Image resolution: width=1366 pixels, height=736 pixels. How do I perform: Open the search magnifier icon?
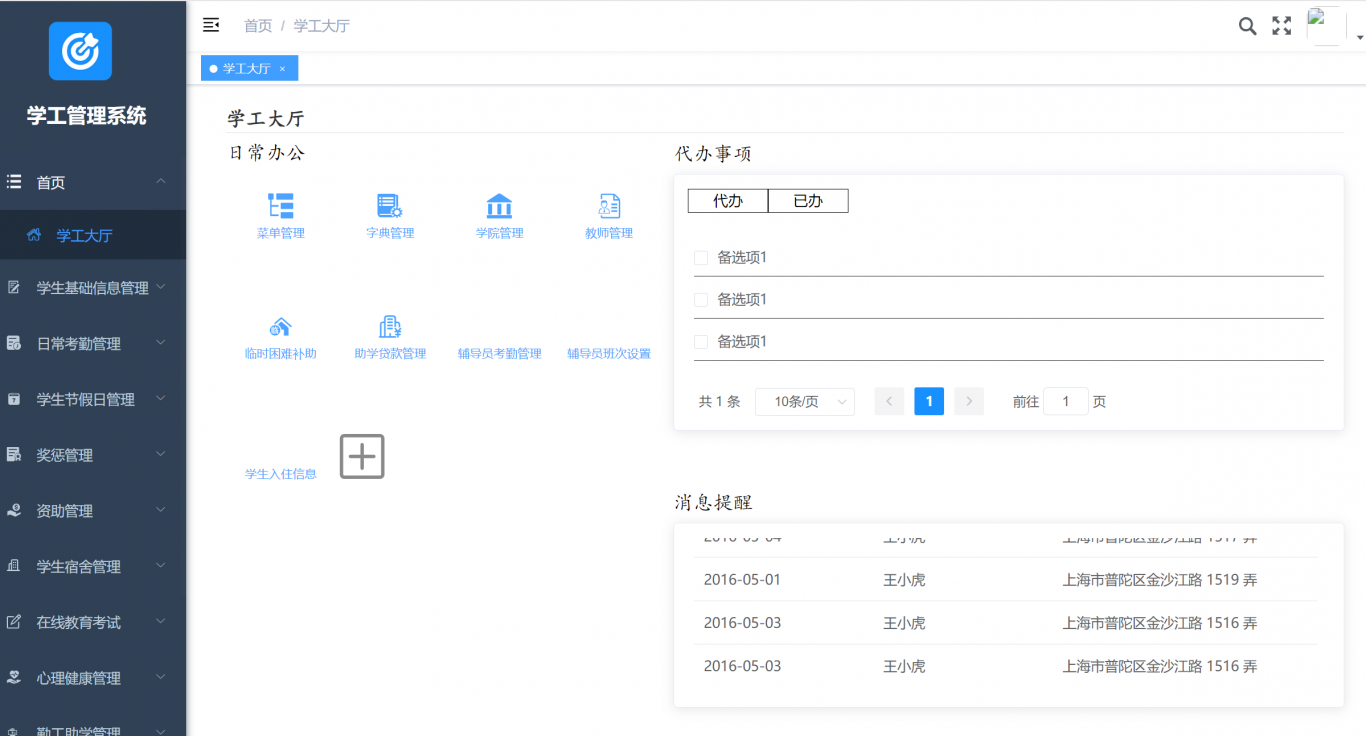click(x=1247, y=26)
